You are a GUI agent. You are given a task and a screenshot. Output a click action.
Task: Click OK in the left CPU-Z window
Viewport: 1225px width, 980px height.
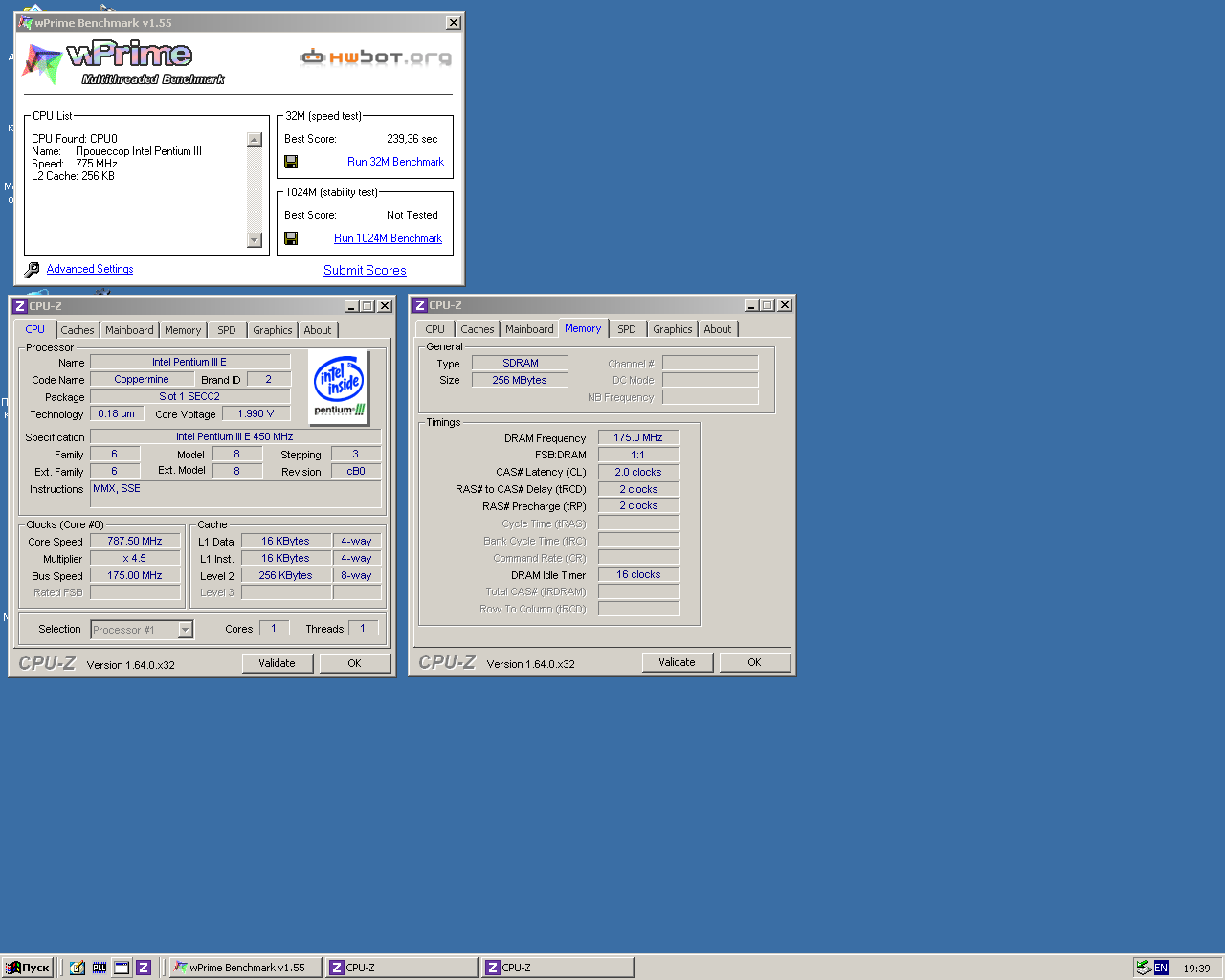[354, 663]
